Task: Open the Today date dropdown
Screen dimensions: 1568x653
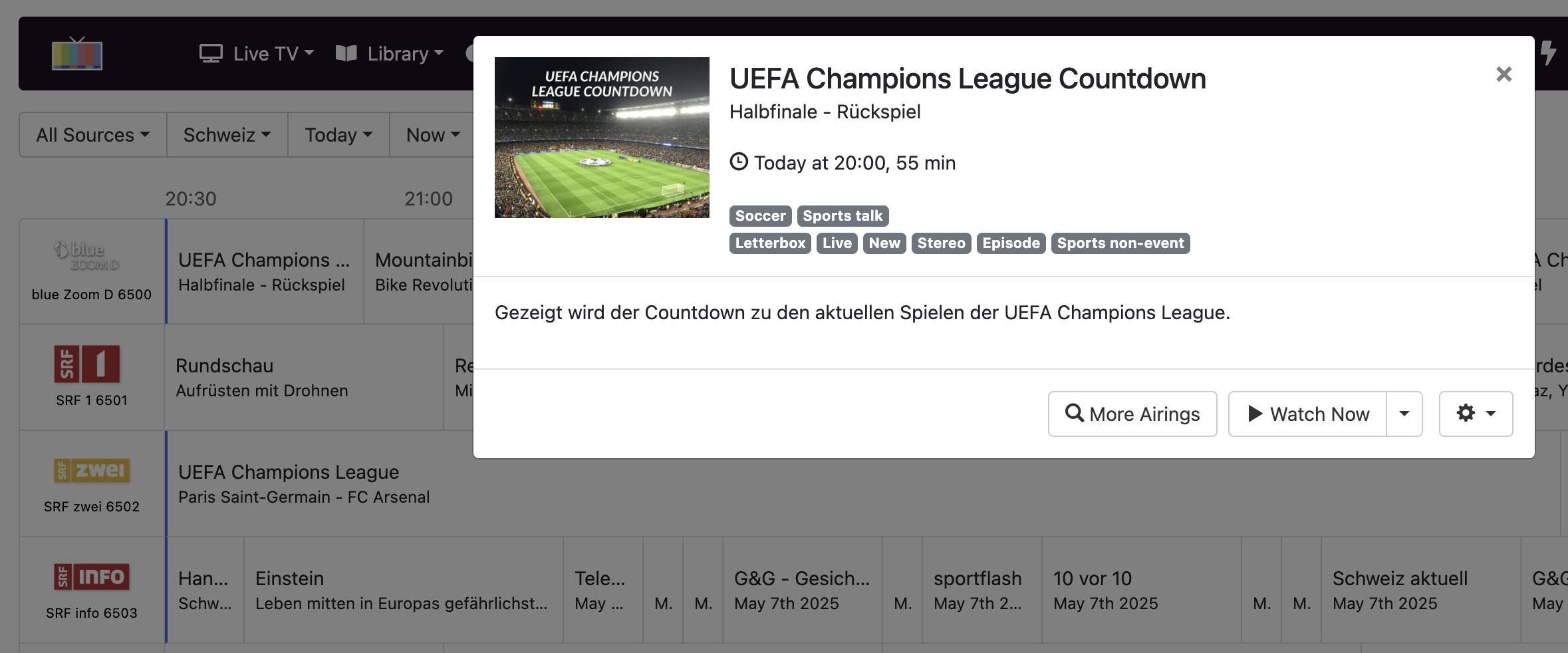Action: tap(338, 135)
